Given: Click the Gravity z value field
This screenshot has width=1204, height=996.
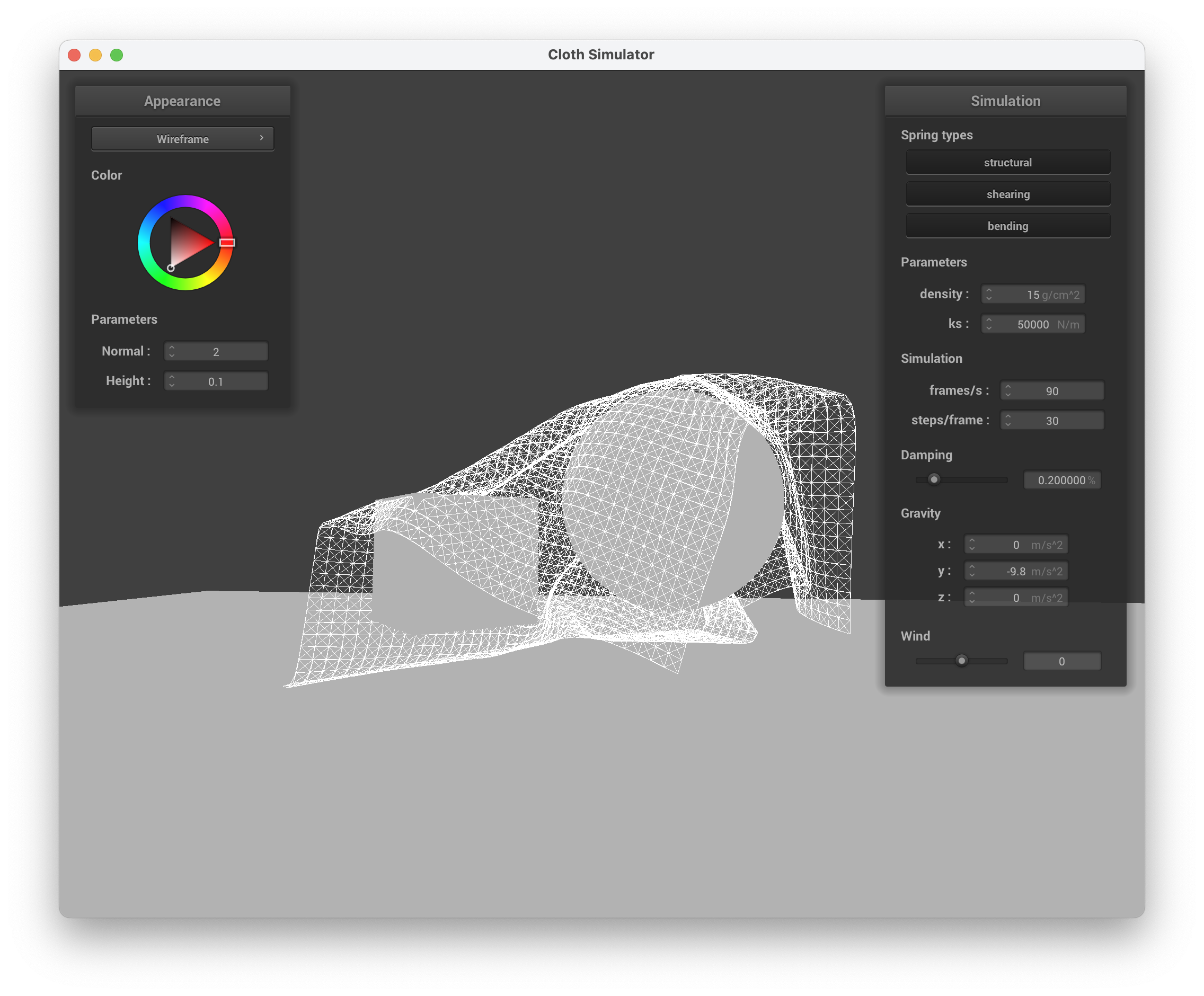Looking at the screenshot, I should pos(1015,597).
